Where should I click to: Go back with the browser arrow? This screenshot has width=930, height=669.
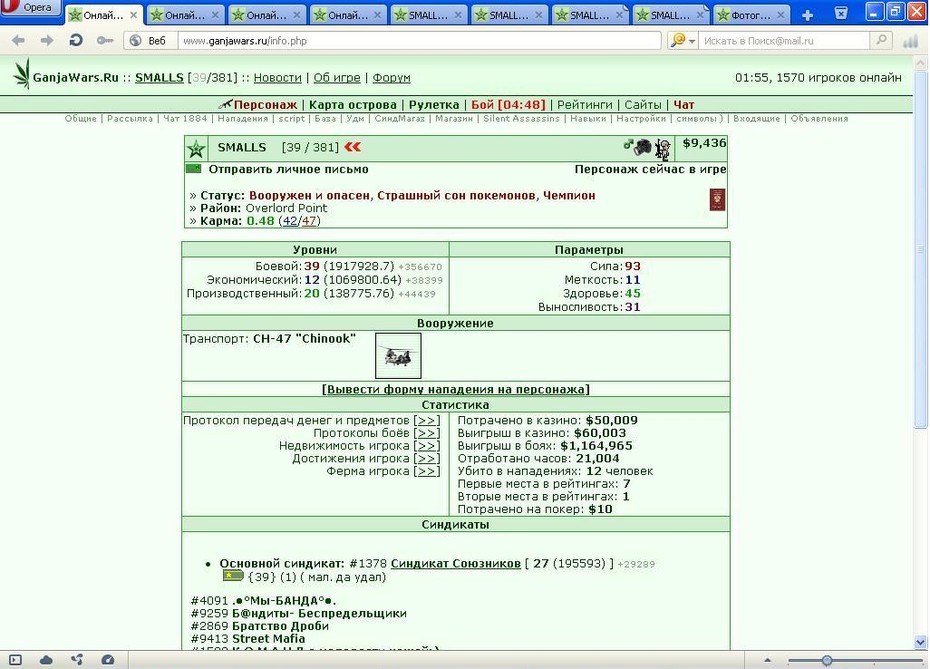coord(18,40)
